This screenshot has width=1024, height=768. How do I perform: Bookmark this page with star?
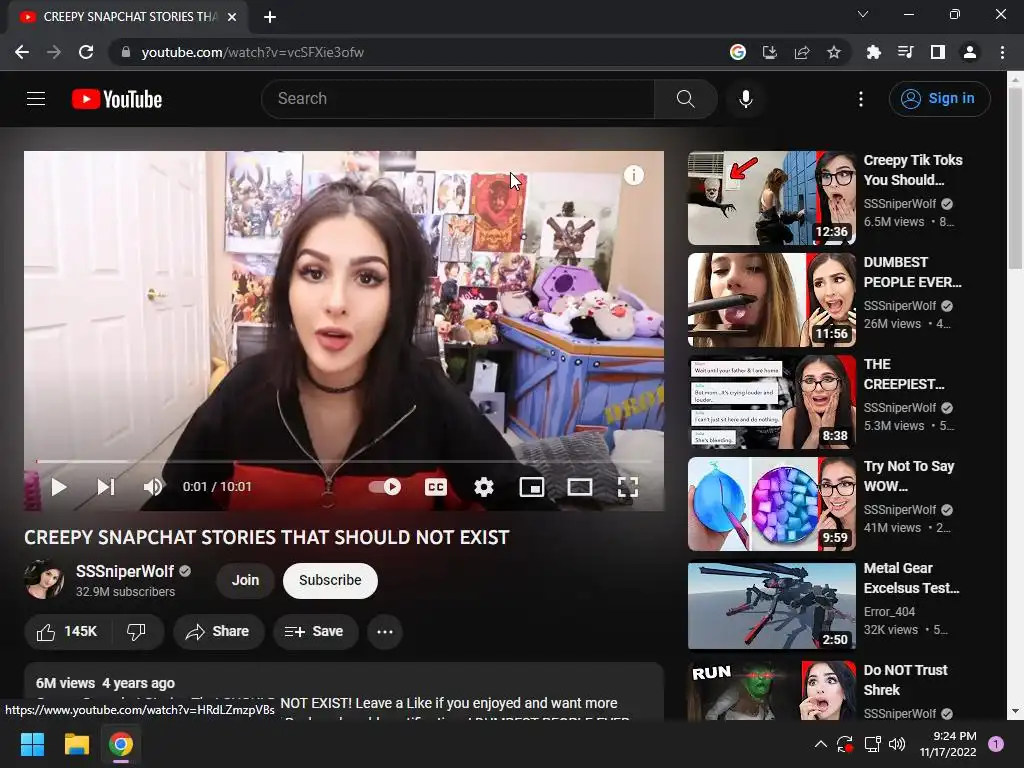(x=834, y=52)
